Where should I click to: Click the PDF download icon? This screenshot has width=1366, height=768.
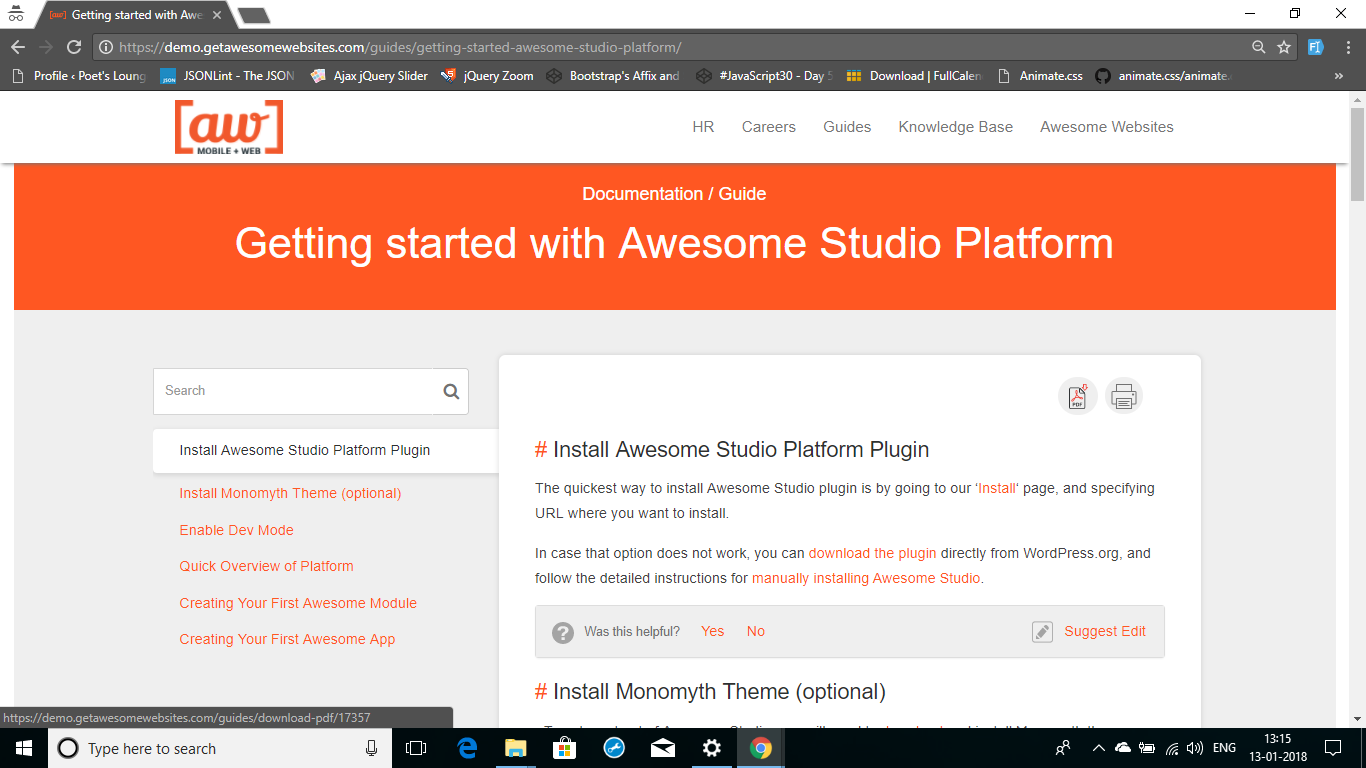pyautogui.click(x=1078, y=397)
